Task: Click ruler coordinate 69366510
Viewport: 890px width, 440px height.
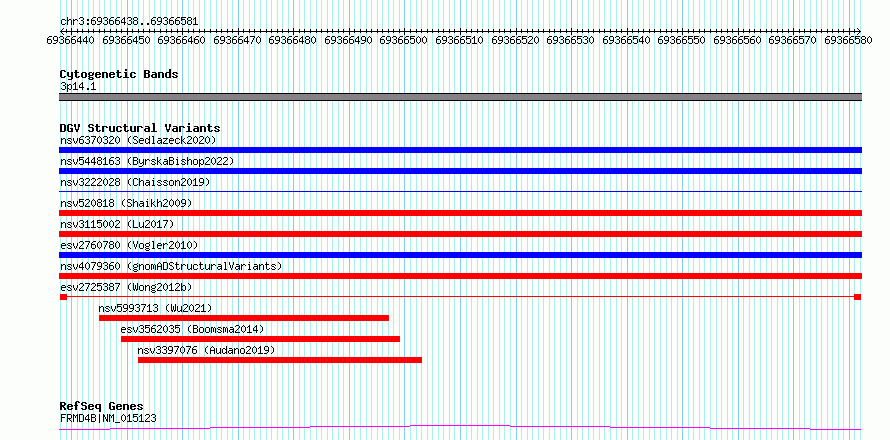Action: (459, 40)
